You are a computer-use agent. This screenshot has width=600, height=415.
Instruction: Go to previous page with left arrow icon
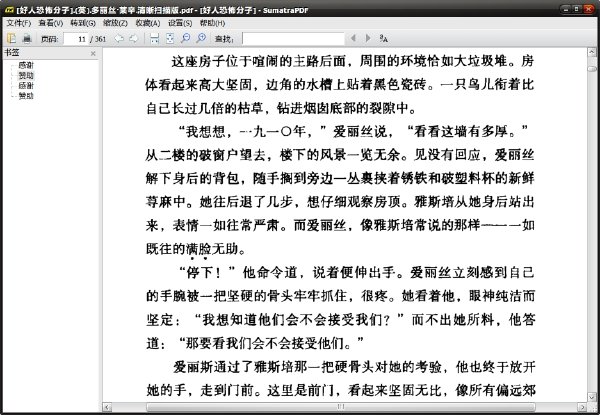[119, 38]
